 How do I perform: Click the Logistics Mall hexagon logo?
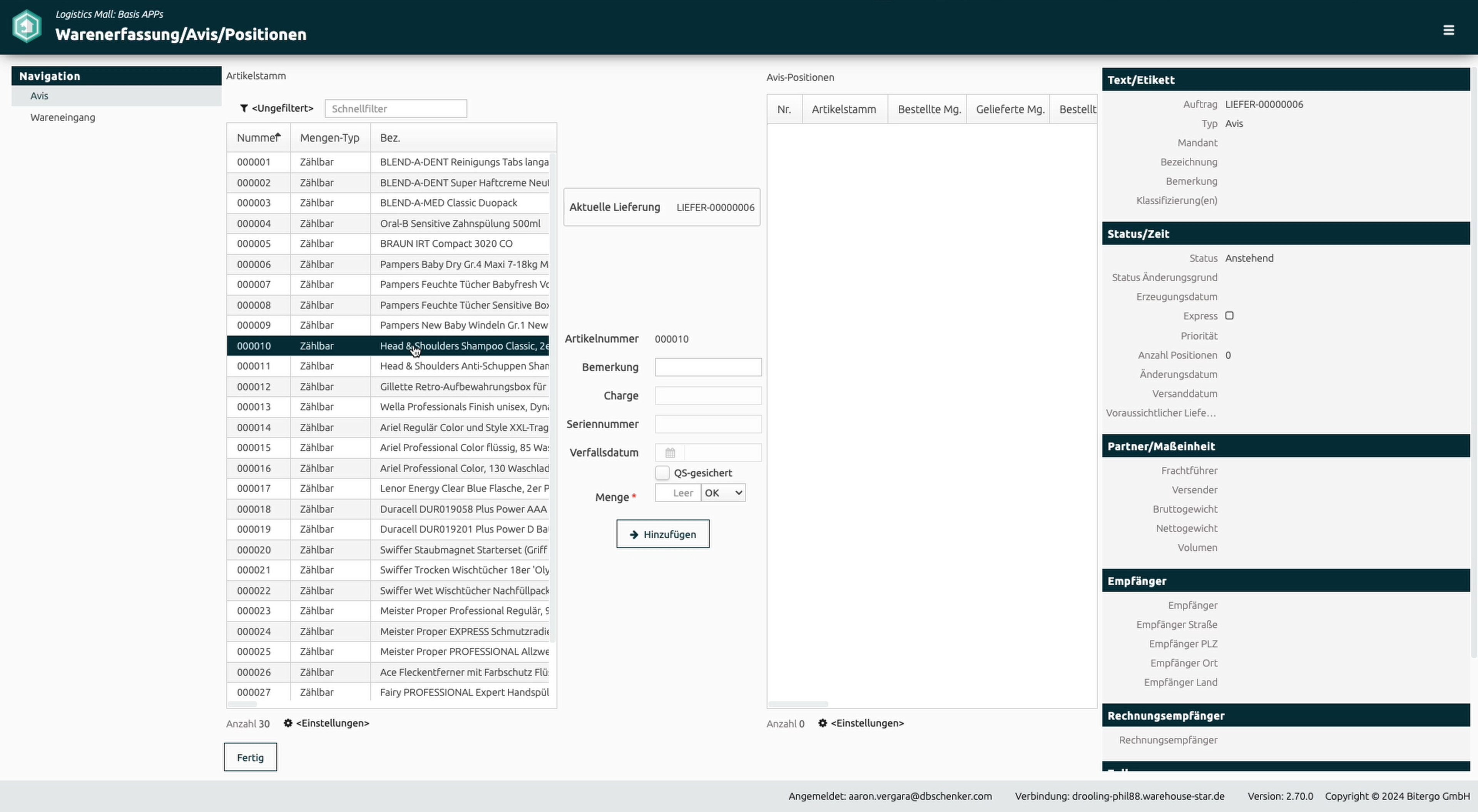click(27, 27)
